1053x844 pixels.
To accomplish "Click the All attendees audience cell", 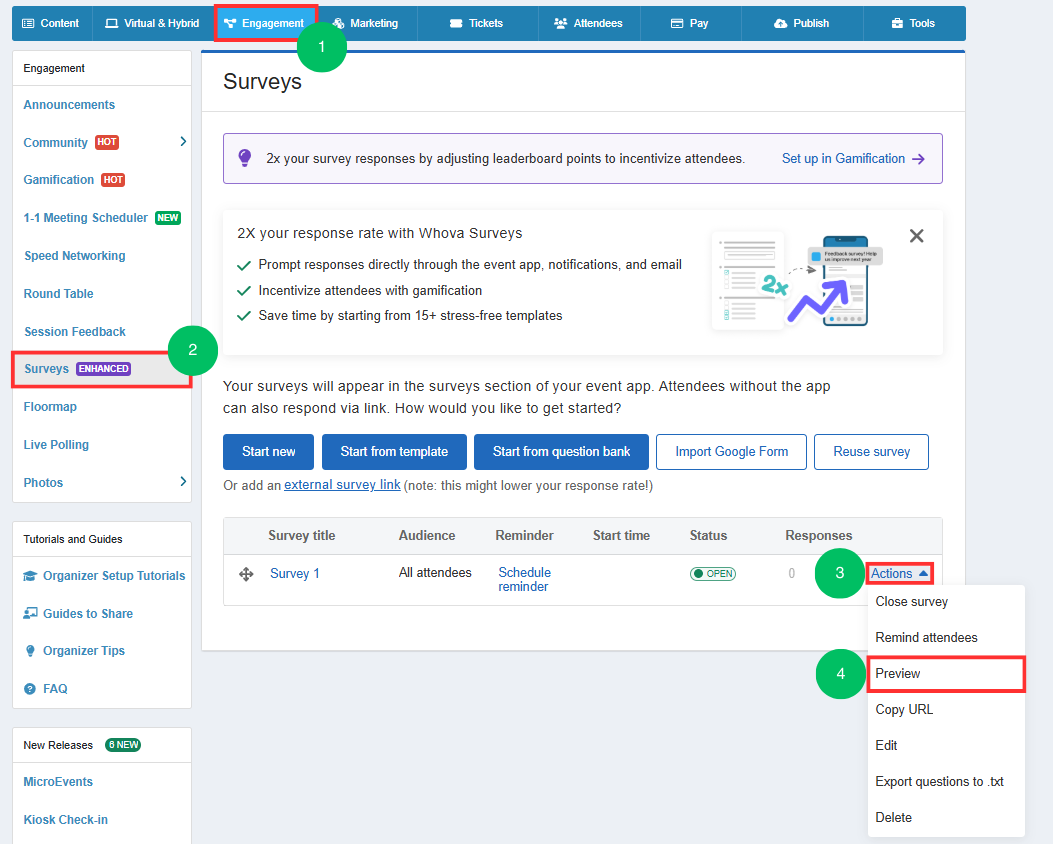I will pos(435,573).
